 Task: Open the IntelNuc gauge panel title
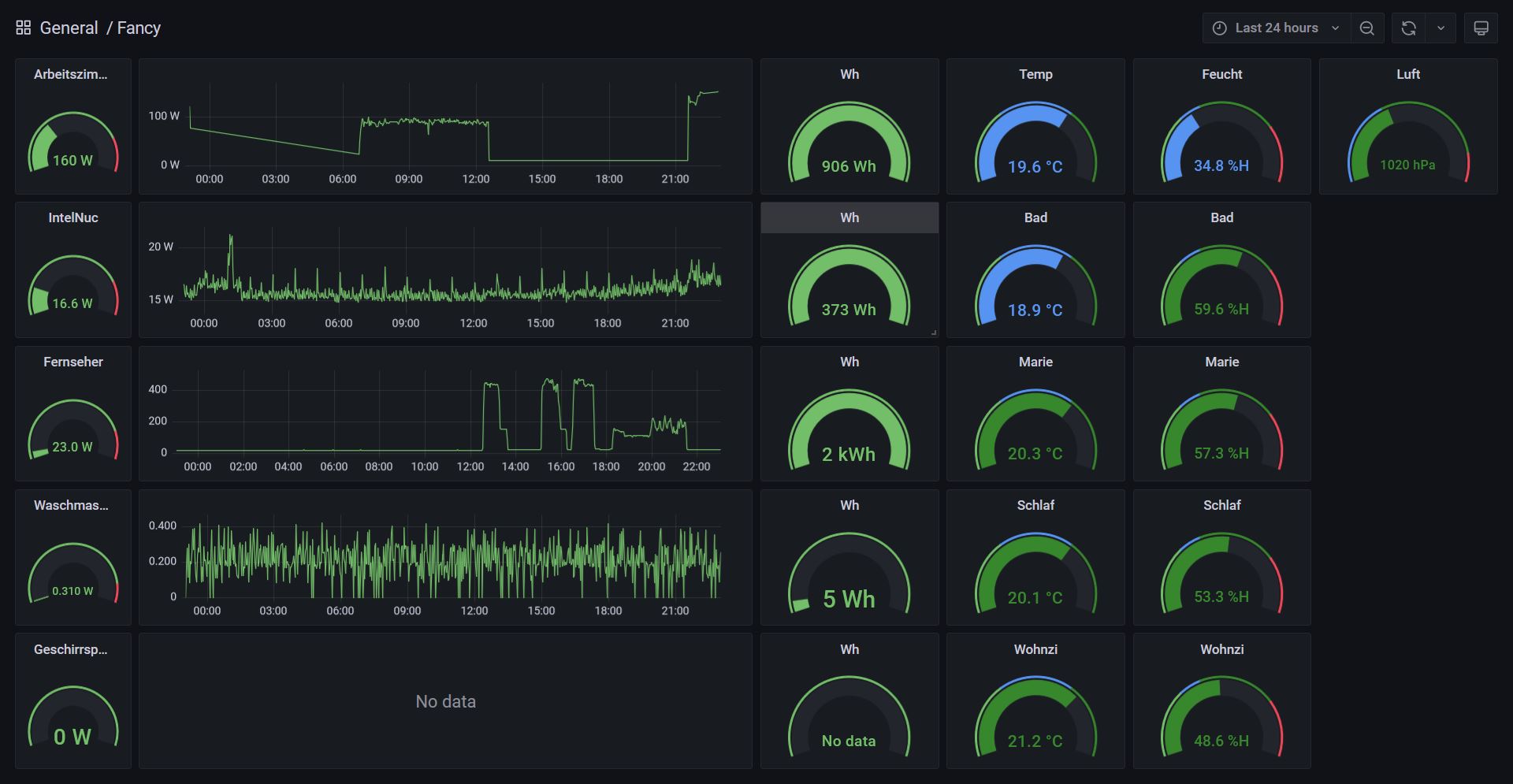point(72,217)
